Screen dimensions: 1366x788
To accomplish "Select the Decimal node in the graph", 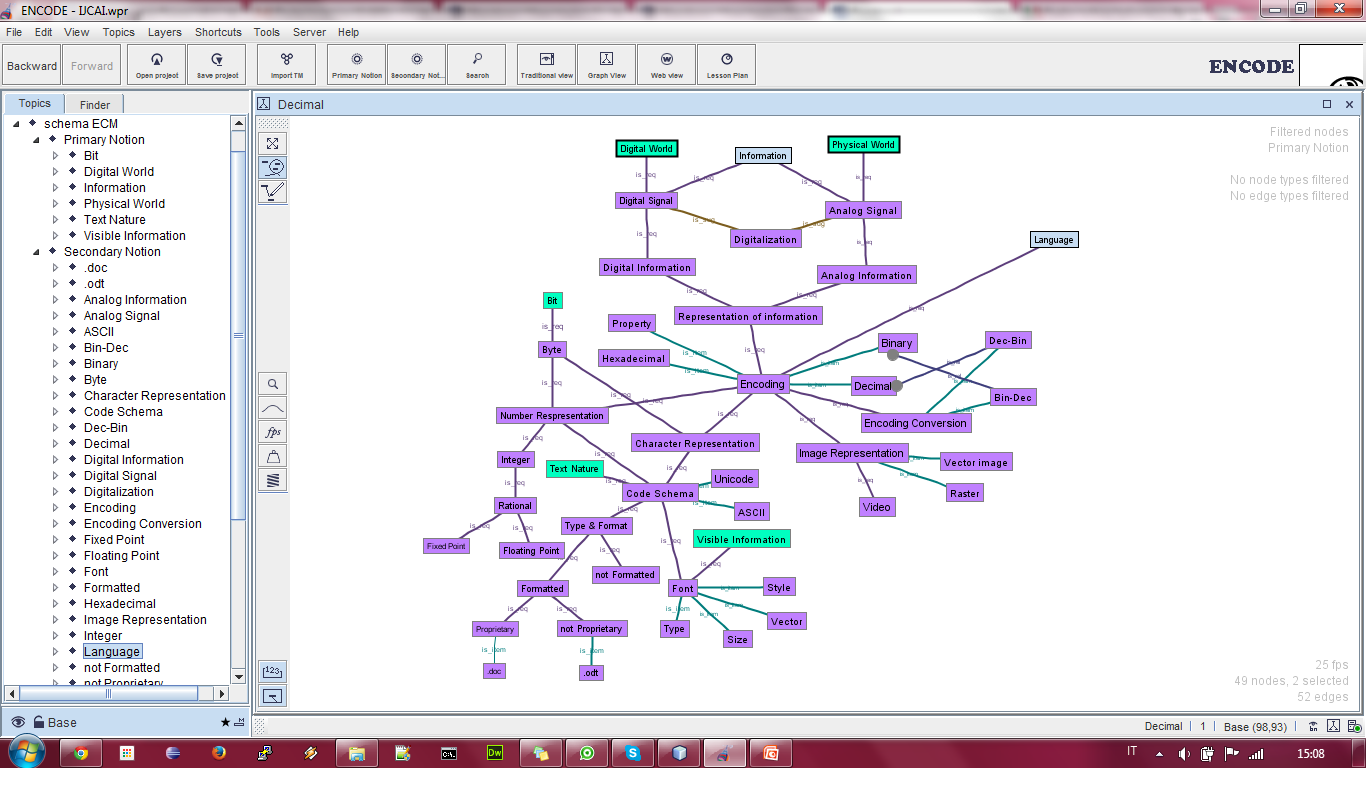I will [x=873, y=385].
